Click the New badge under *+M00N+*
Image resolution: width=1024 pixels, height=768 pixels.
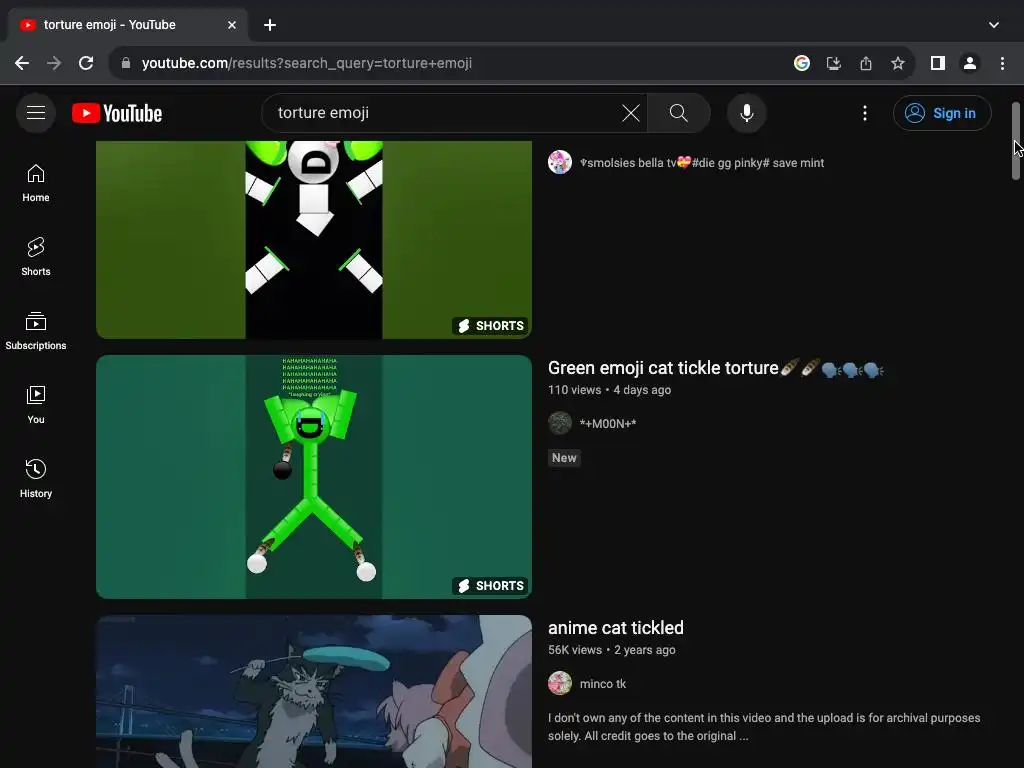pos(564,458)
